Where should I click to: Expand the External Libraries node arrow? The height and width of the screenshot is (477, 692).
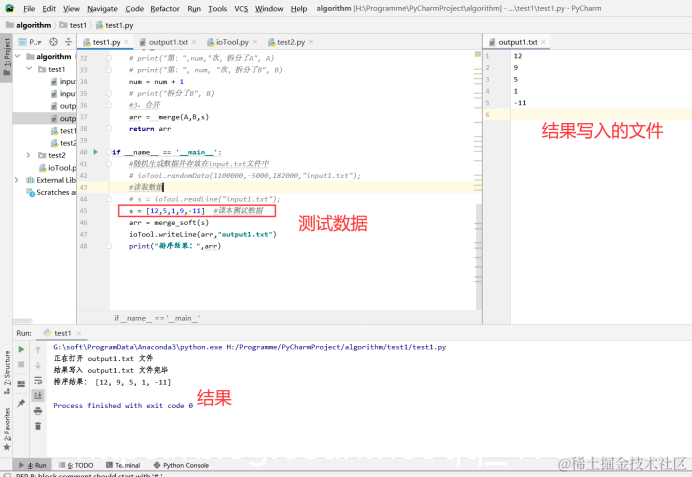pos(17,180)
